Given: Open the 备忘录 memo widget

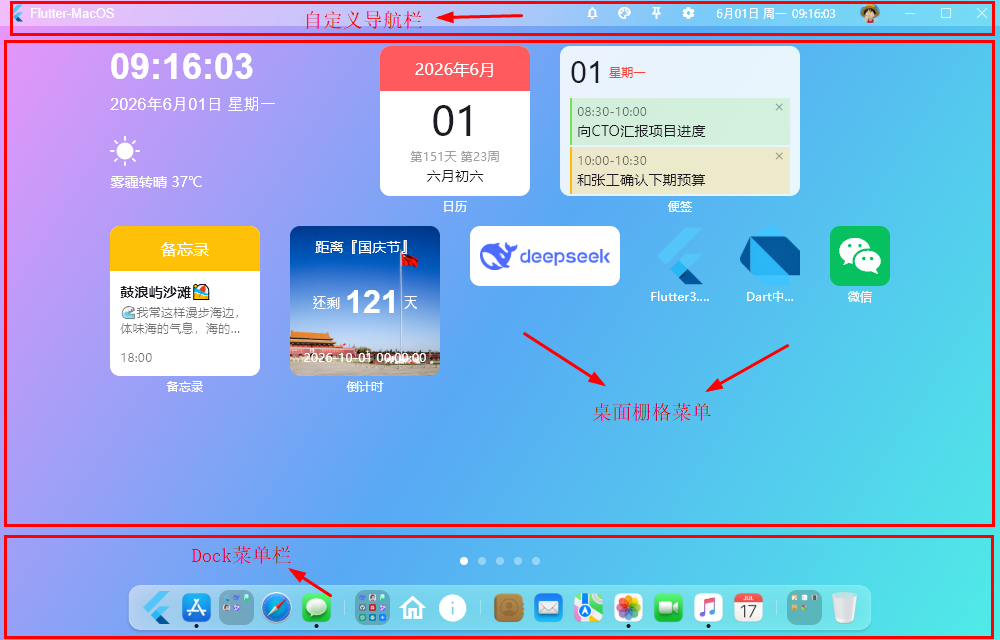Looking at the screenshot, I should (185, 301).
